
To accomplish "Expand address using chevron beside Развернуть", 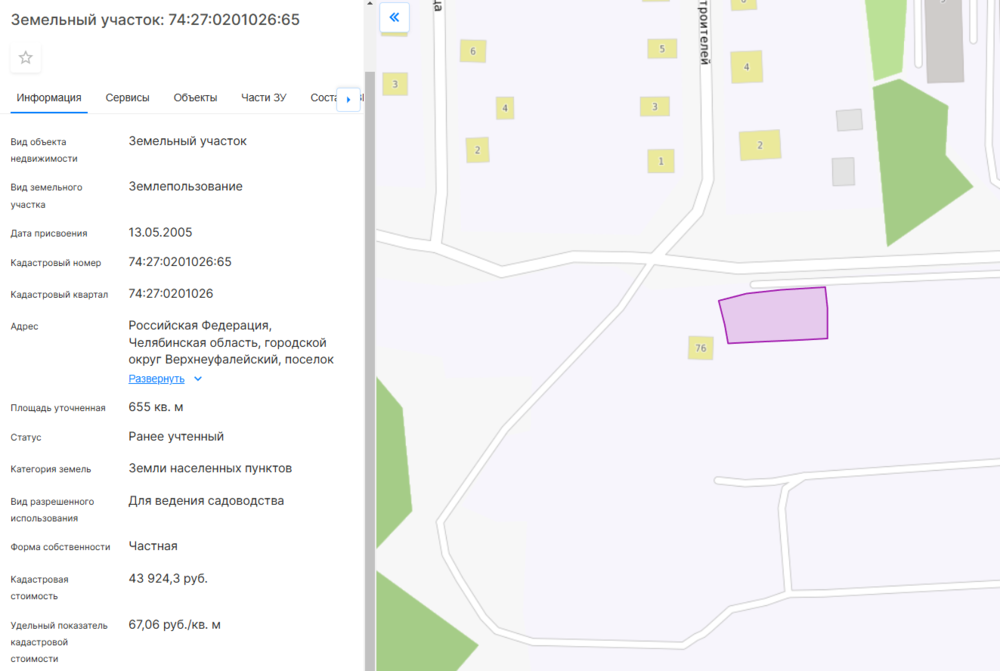I will (x=198, y=379).
